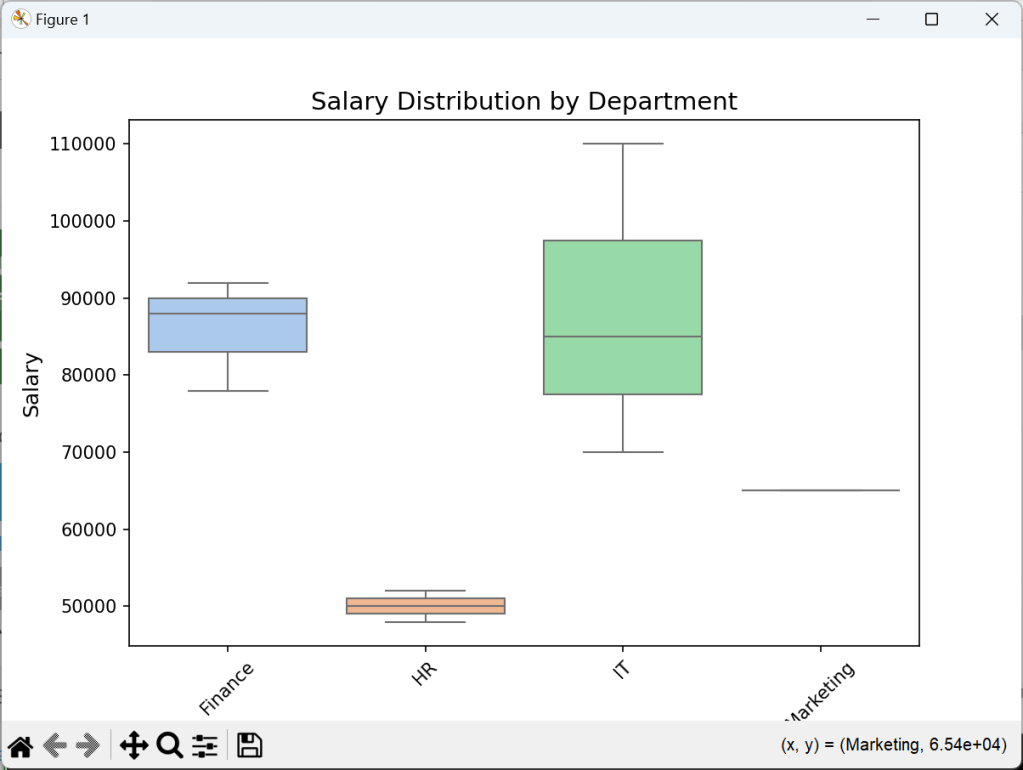
Task: Click the green IT box
Action: coord(622,300)
